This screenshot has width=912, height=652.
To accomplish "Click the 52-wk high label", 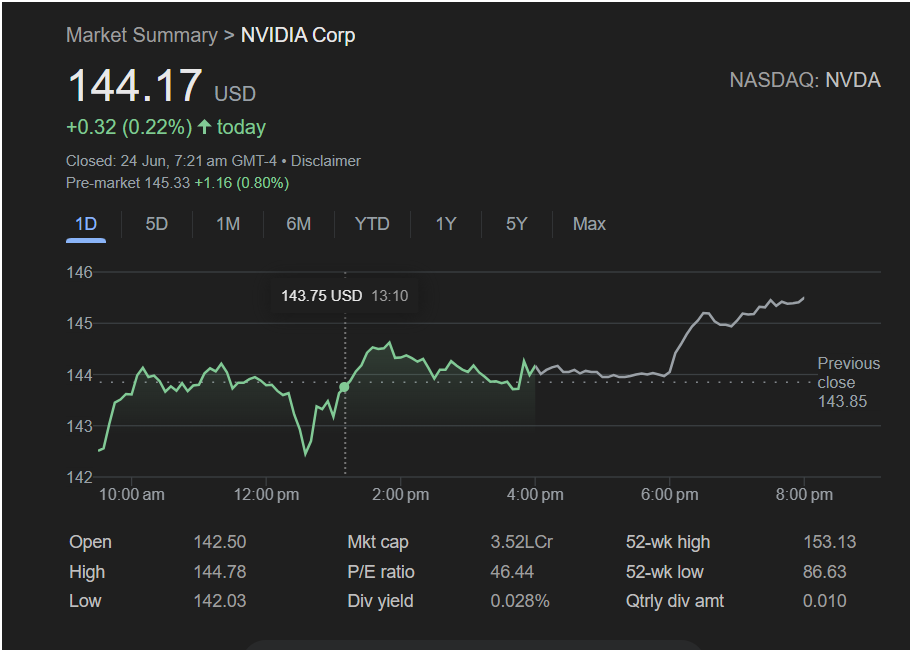I will [668, 542].
